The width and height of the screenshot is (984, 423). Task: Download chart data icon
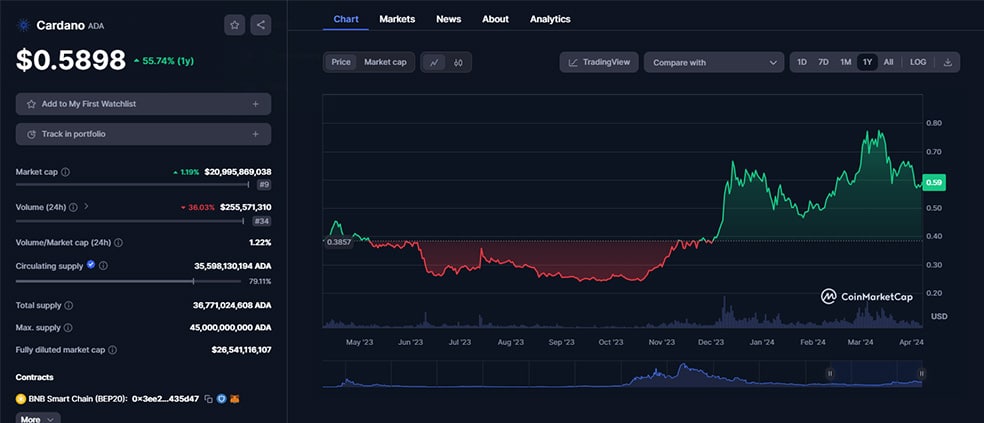coord(948,62)
